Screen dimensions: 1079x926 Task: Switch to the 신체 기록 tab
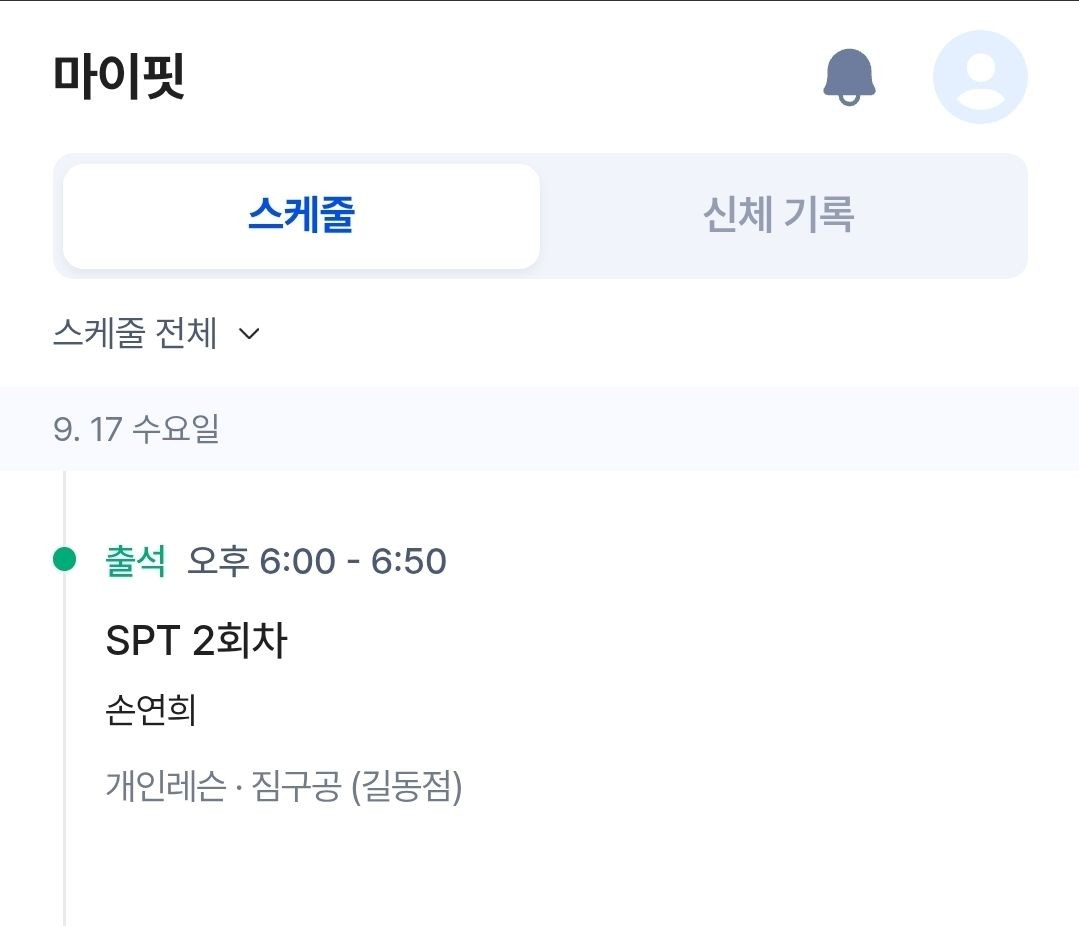coord(778,216)
